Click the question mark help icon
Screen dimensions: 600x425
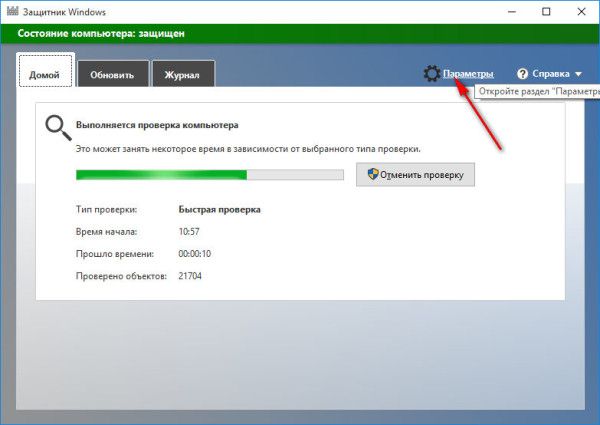tap(522, 74)
